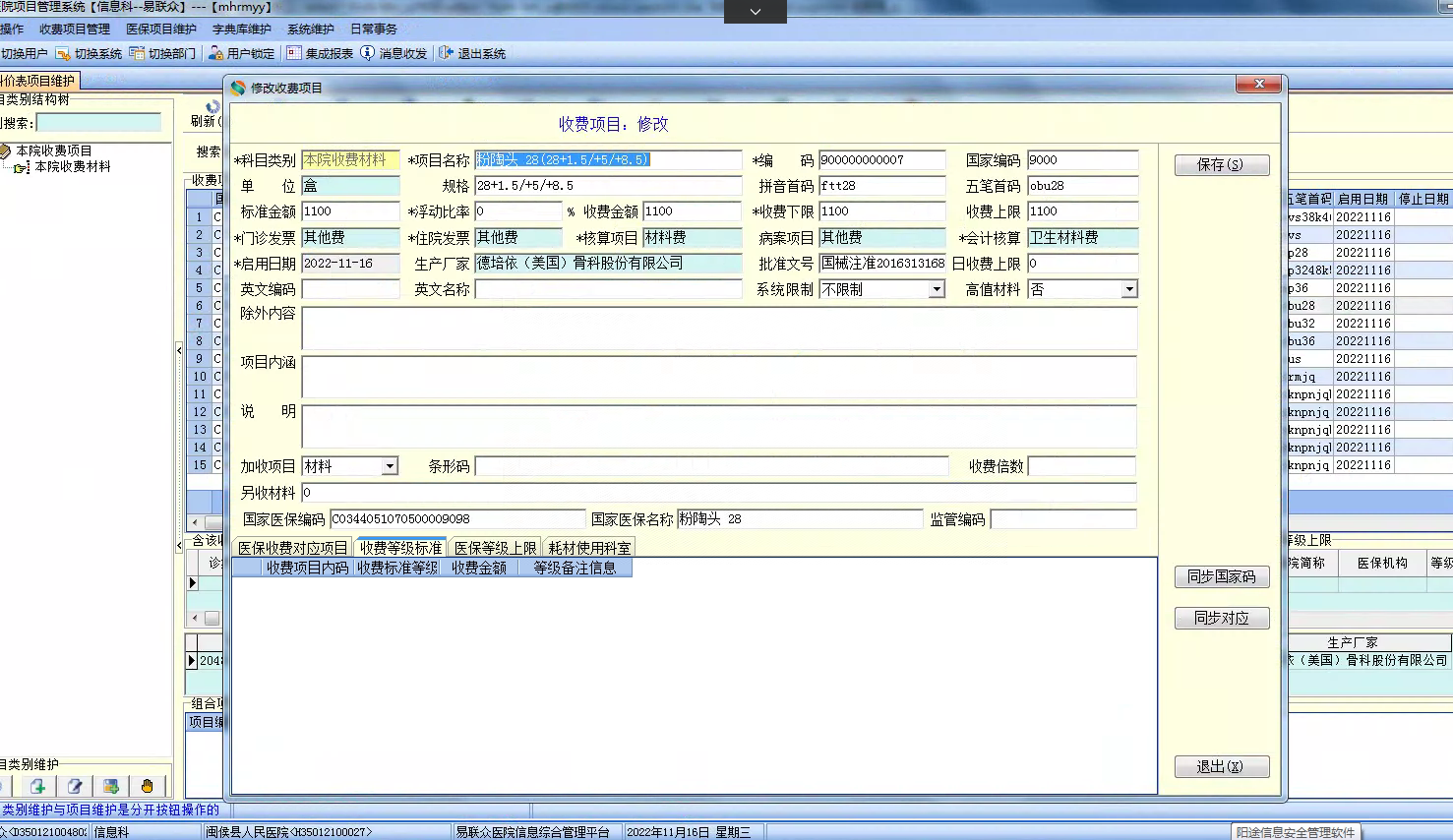
Task: Switch to the 耗材使用科室 tab
Action: pyautogui.click(x=589, y=548)
